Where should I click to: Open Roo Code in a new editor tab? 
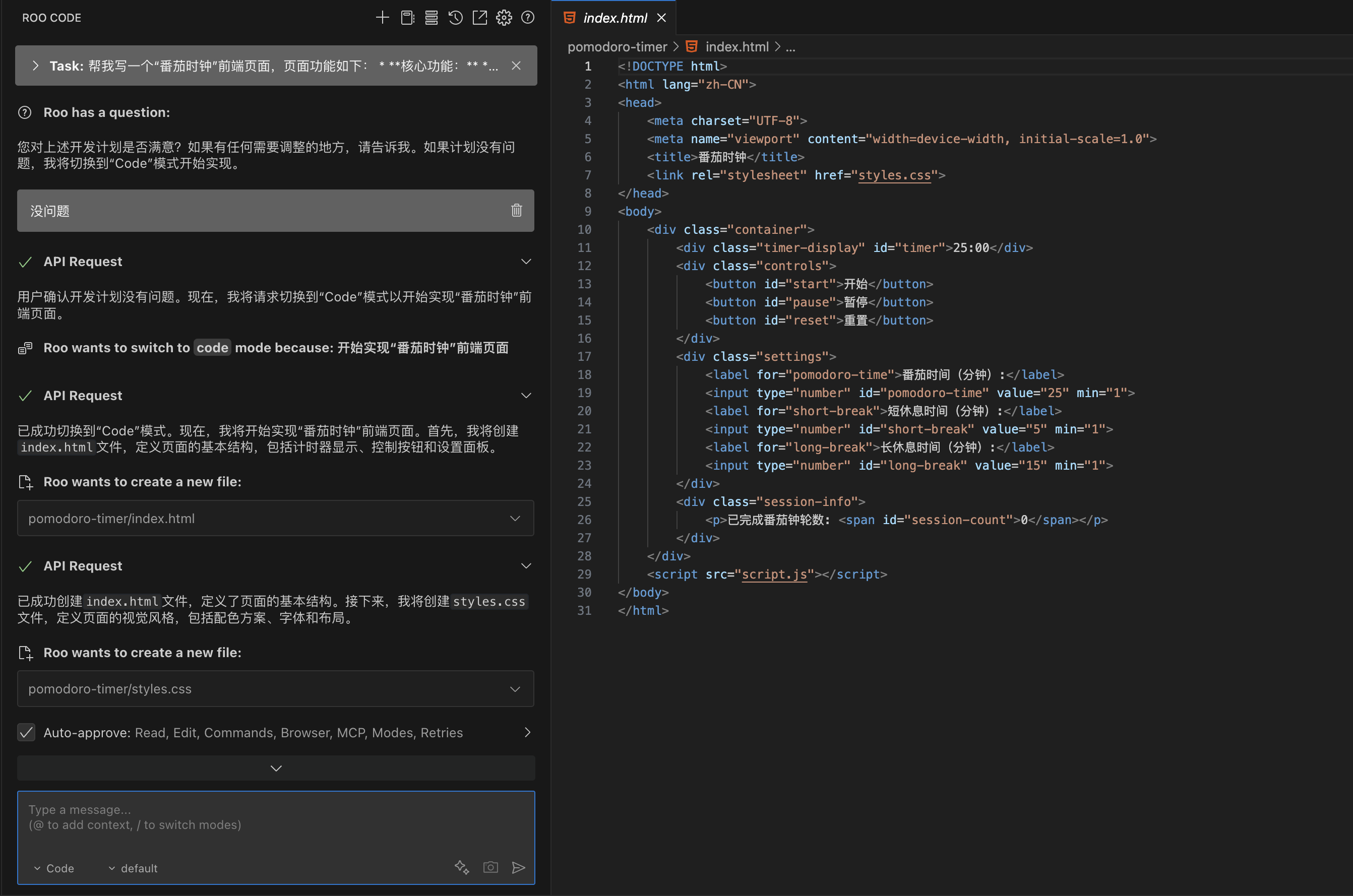coord(479,18)
